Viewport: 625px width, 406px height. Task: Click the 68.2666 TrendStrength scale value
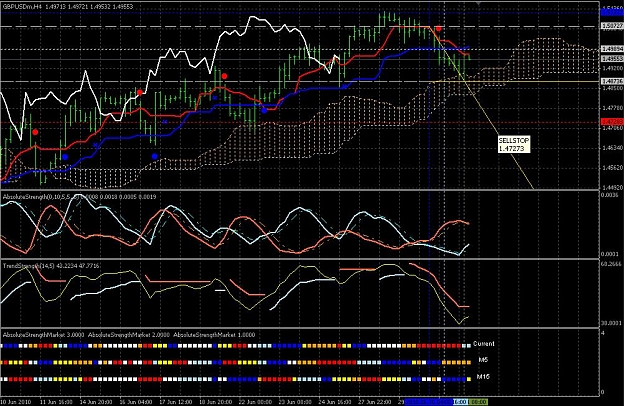tap(612, 264)
